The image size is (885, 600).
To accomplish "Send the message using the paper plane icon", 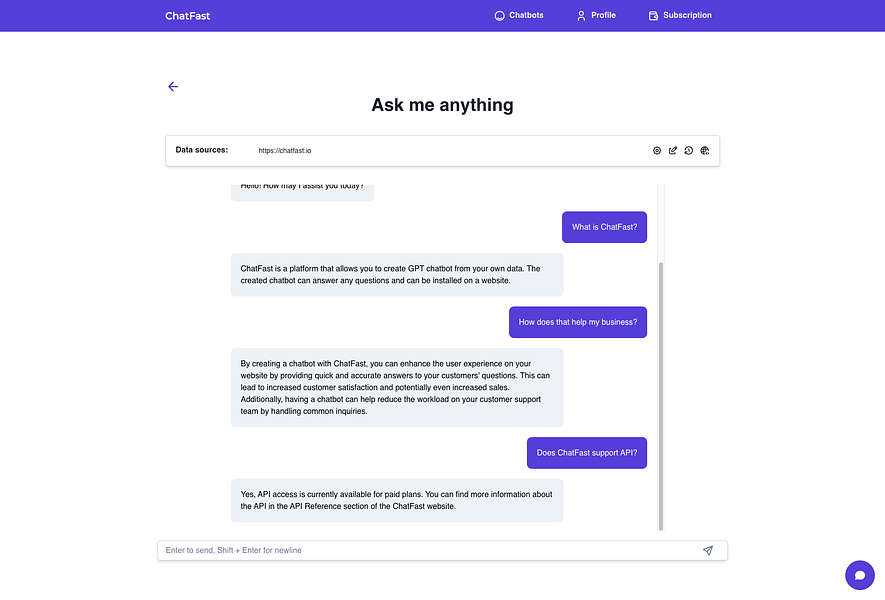I will [708, 550].
